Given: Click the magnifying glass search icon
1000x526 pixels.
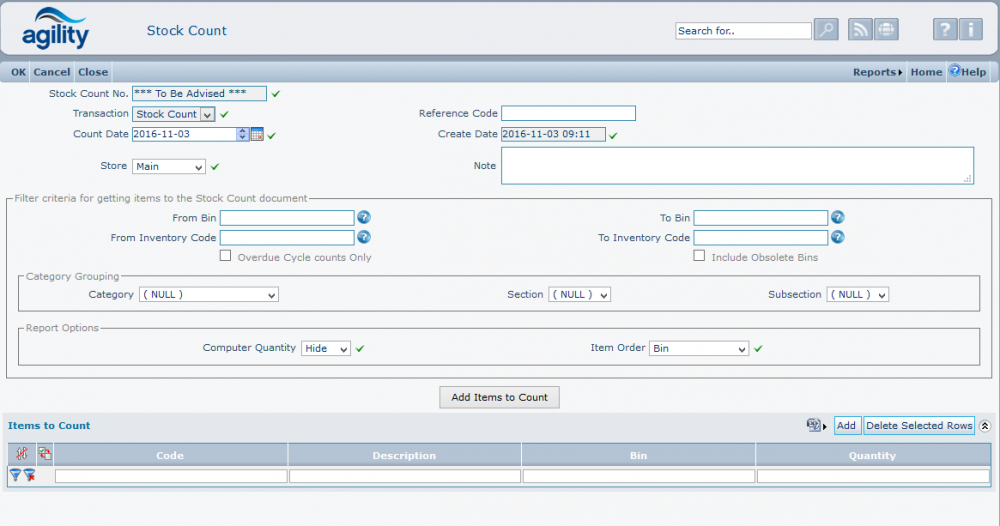Looking at the screenshot, I should [x=826, y=30].
